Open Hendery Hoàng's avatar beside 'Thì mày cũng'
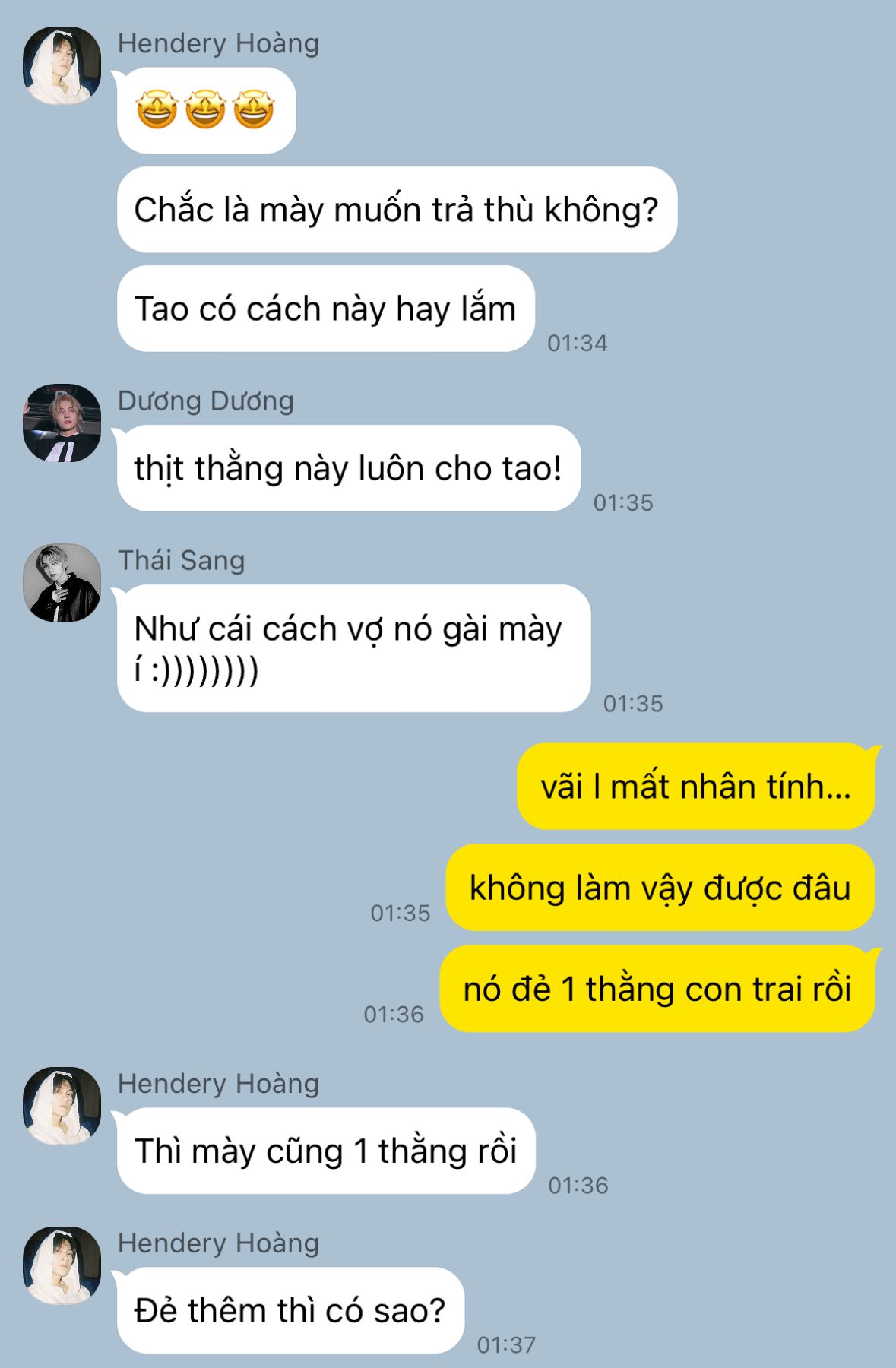 (62, 1106)
